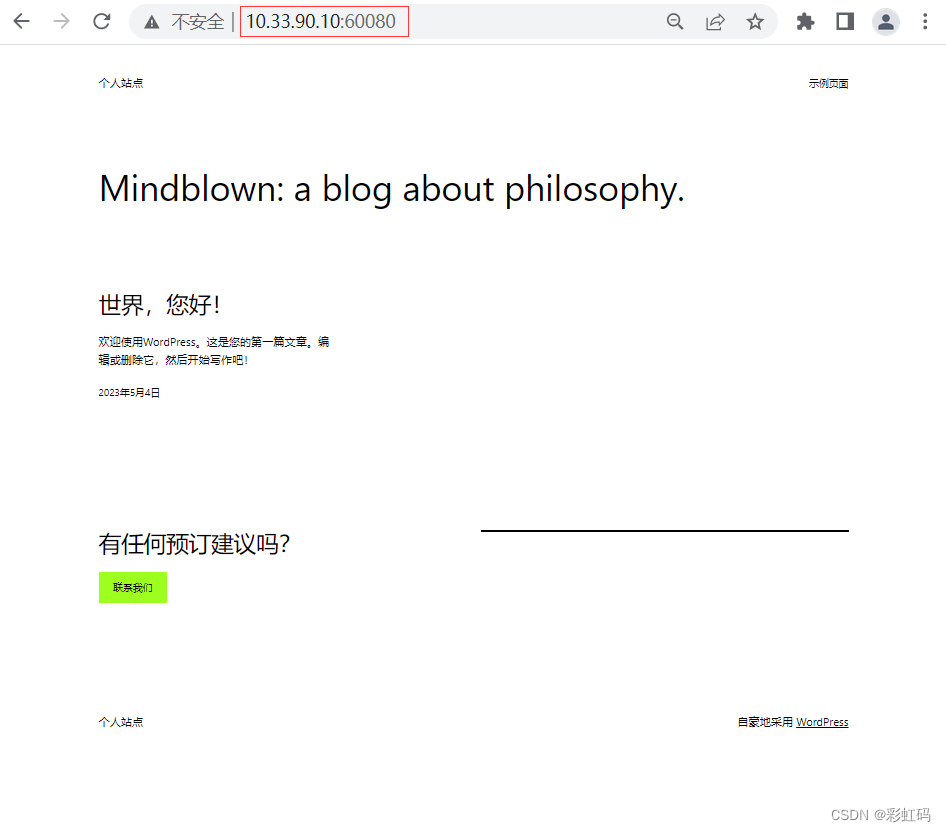Image resolution: width=946 pixels, height=832 pixels.
Task: Open the Extensions puzzle icon
Action: [x=805, y=22]
